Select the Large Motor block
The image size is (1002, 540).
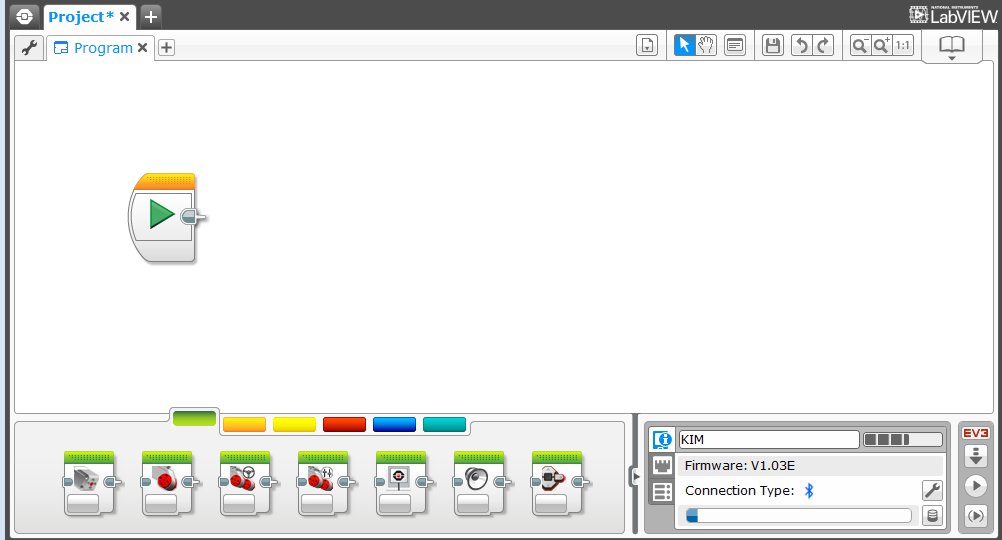166,482
